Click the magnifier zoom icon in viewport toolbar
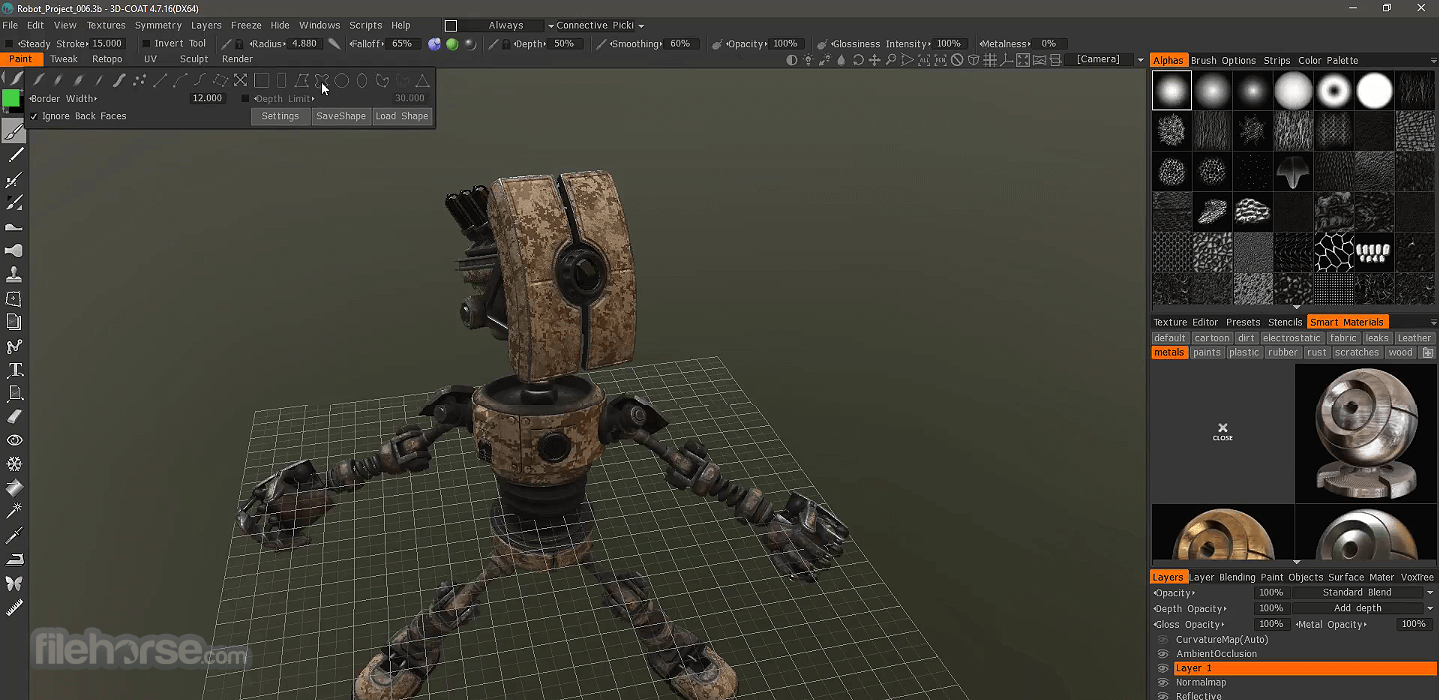The width and height of the screenshot is (1439, 700). [x=891, y=60]
